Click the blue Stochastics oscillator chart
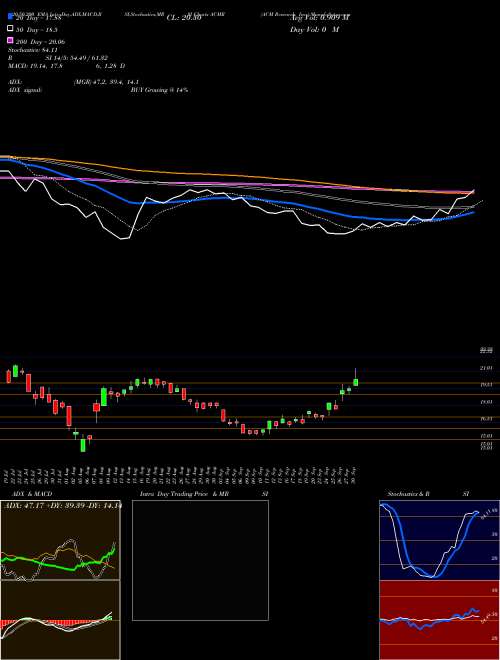Viewport: 500px width, 660px height. pyautogui.click(x=439, y=540)
